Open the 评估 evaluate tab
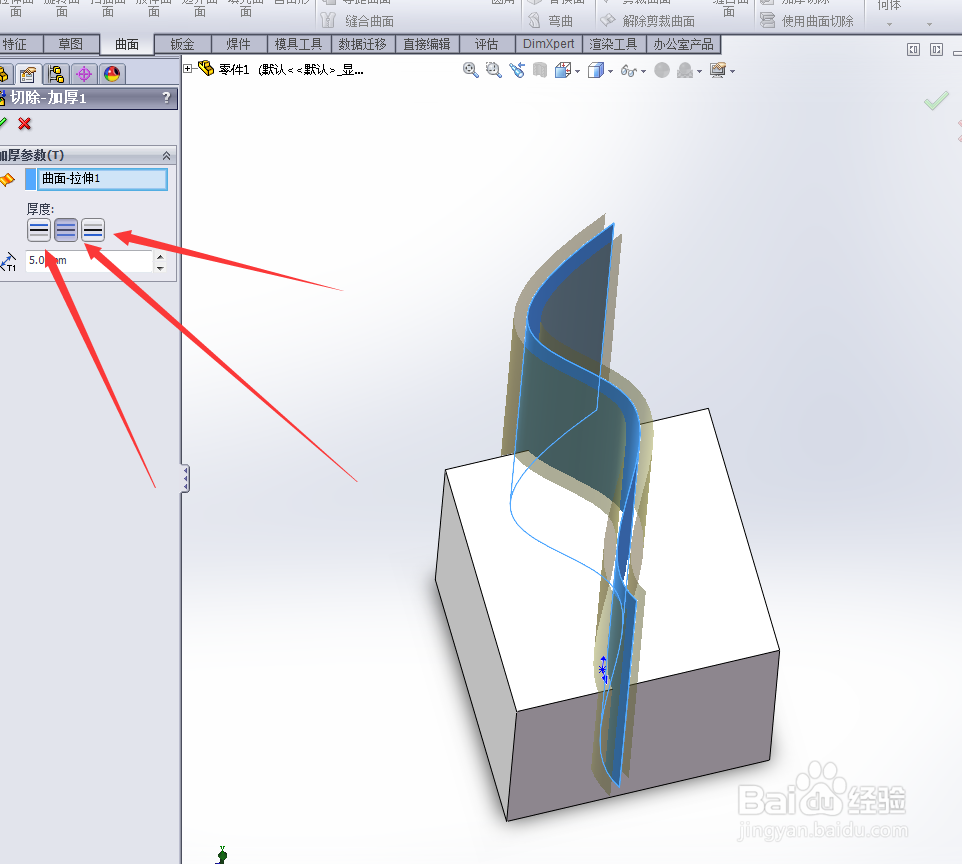This screenshot has height=864, width=962. coord(487,44)
